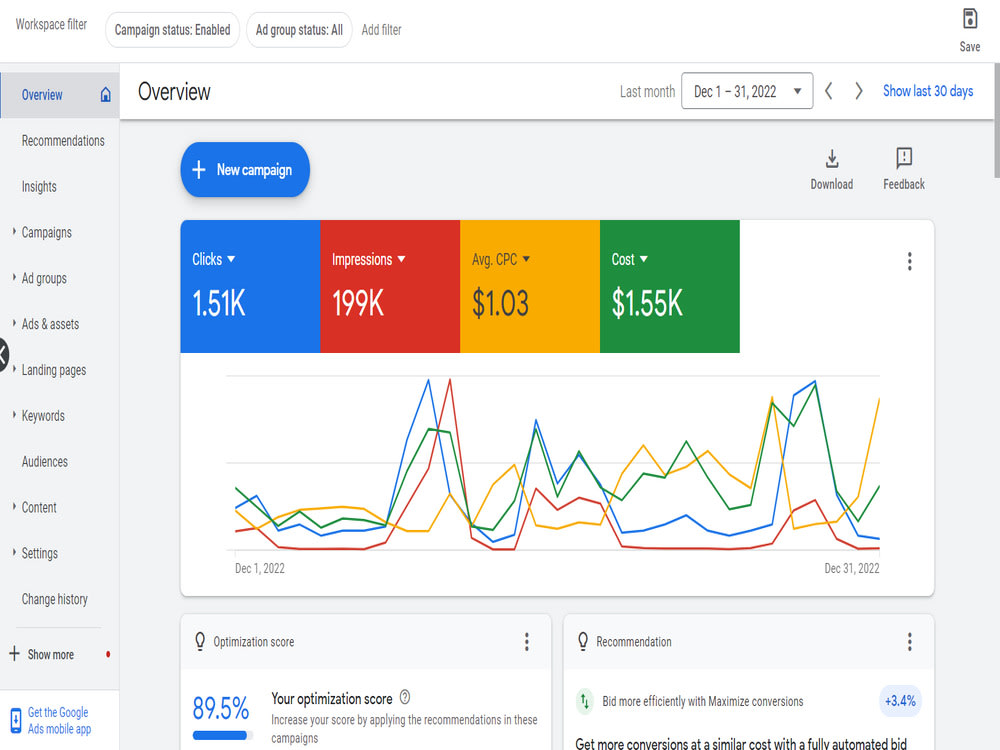Click the bid arrows icon beside Maximize conversions
This screenshot has width=1000, height=750.
[585, 701]
